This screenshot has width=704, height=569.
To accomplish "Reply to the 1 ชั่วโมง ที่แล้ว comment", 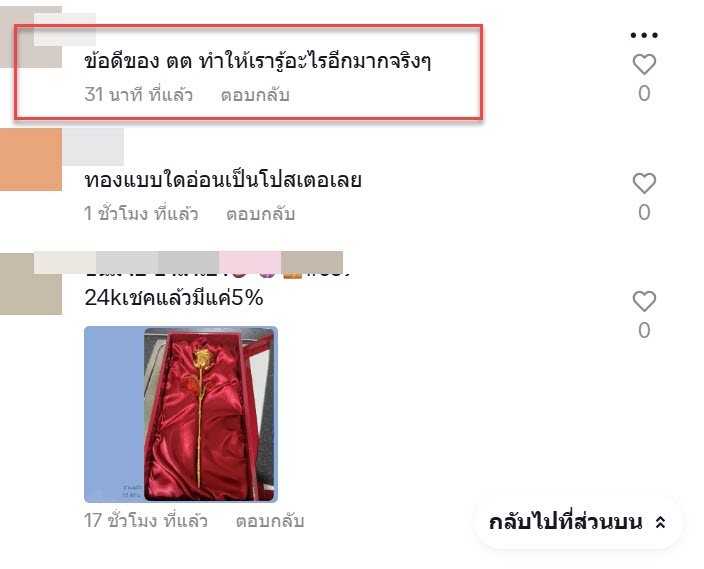I will coord(260,214).
